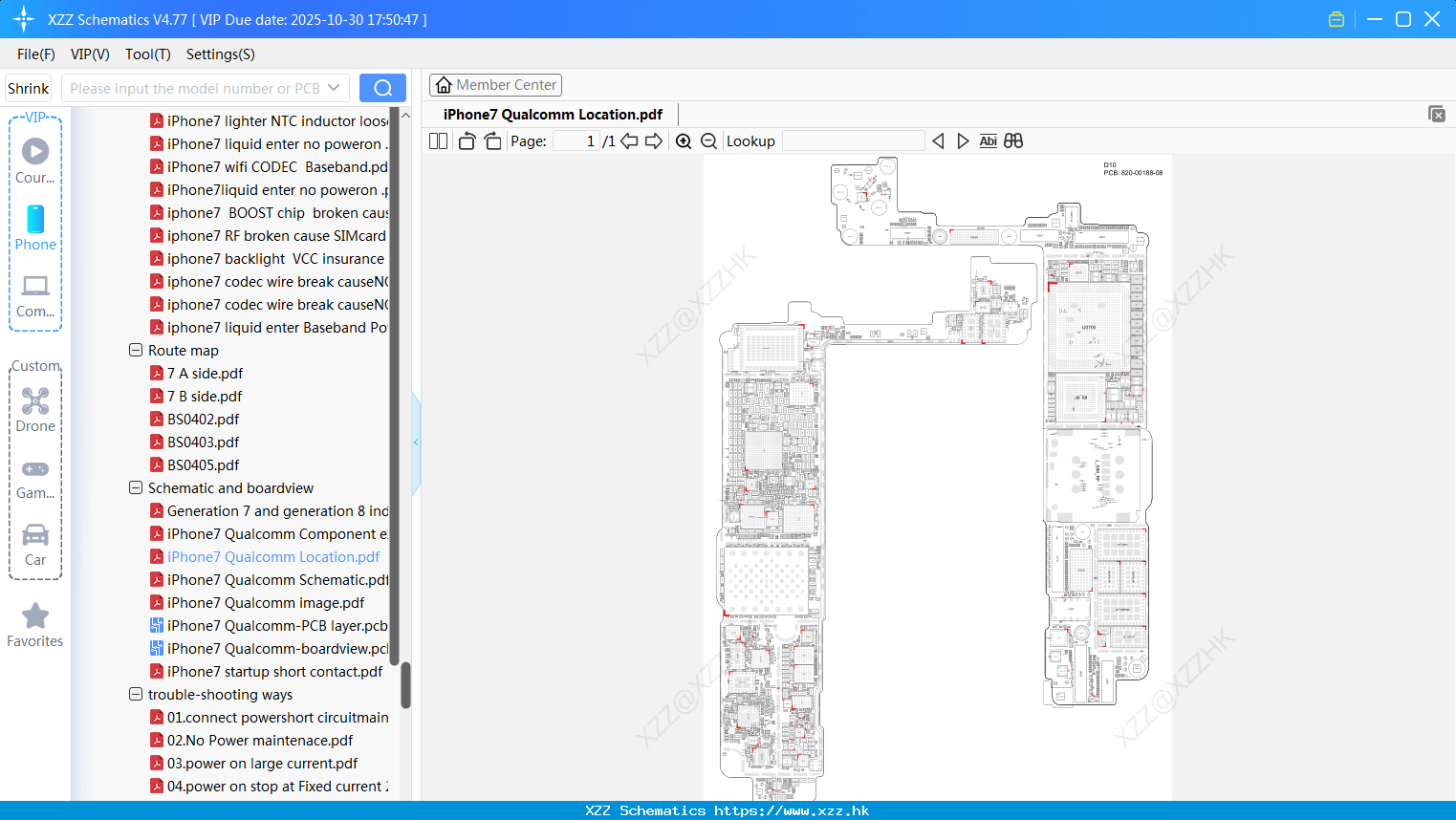Viewport: 1456px width, 820px height.
Task: Zoom in on the PDF
Action: (684, 140)
